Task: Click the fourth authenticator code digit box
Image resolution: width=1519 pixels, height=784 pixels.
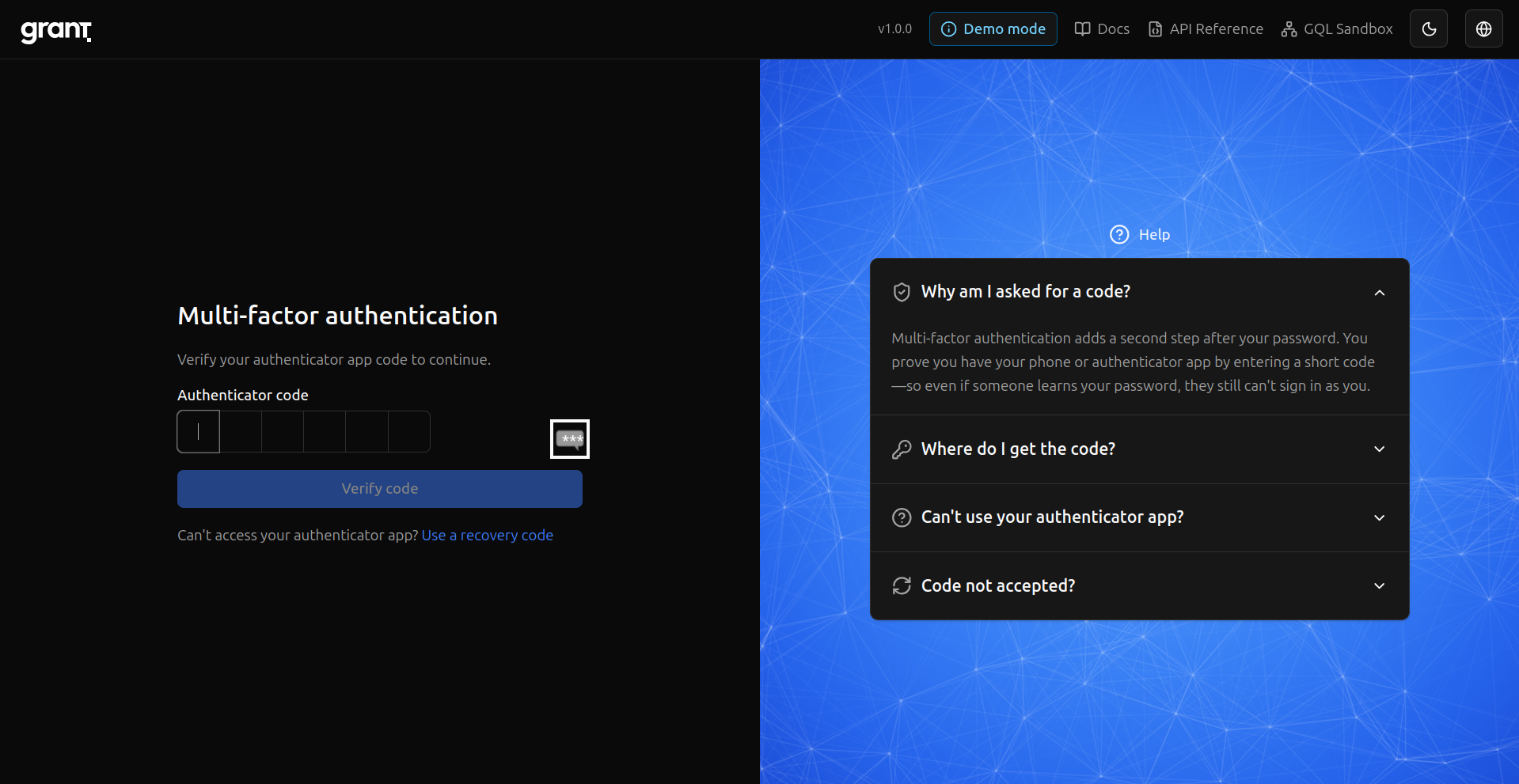Action: click(325, 432)
